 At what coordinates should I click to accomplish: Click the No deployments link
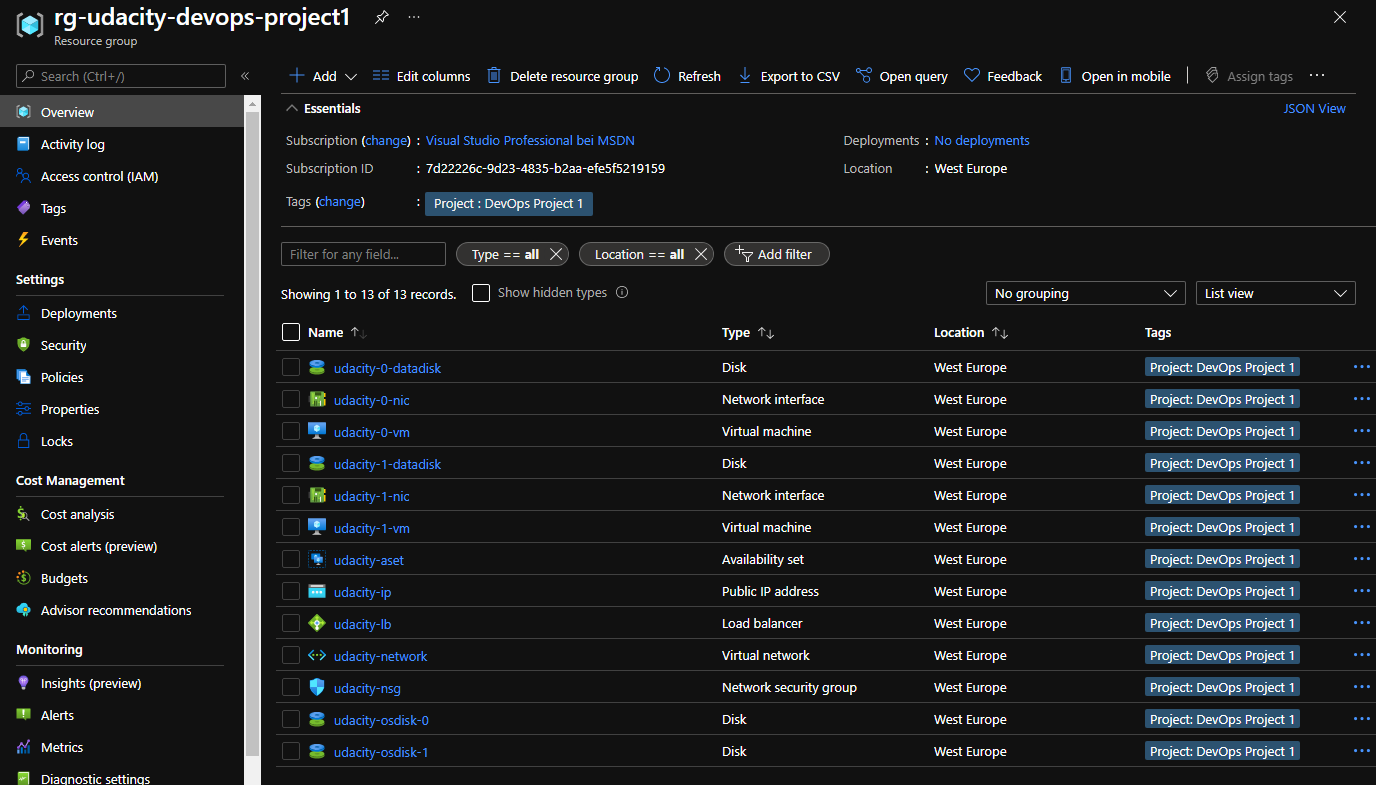coord(982,140)
